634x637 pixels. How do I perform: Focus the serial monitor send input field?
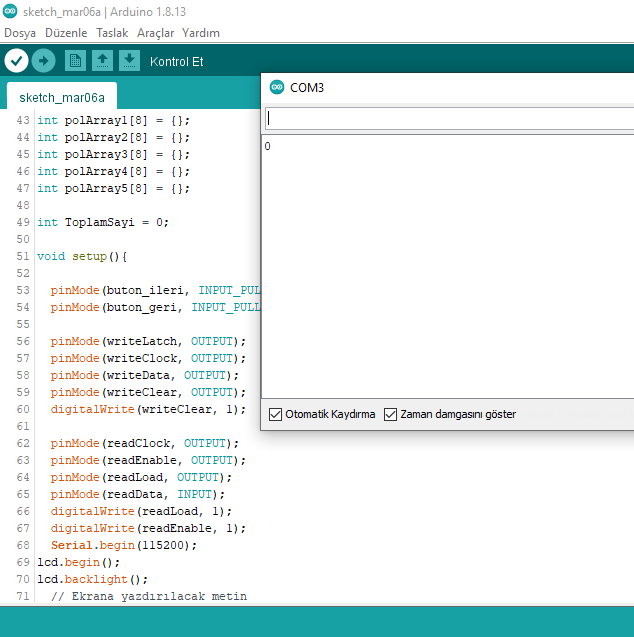(449, 119)
